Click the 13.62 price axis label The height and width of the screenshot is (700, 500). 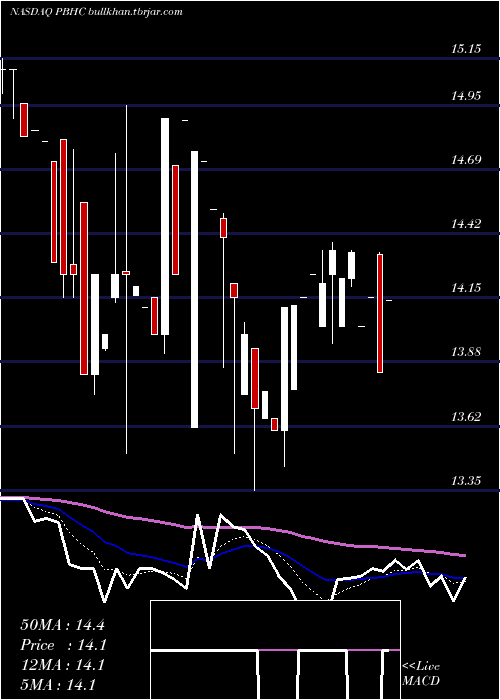tap(466, 417)
